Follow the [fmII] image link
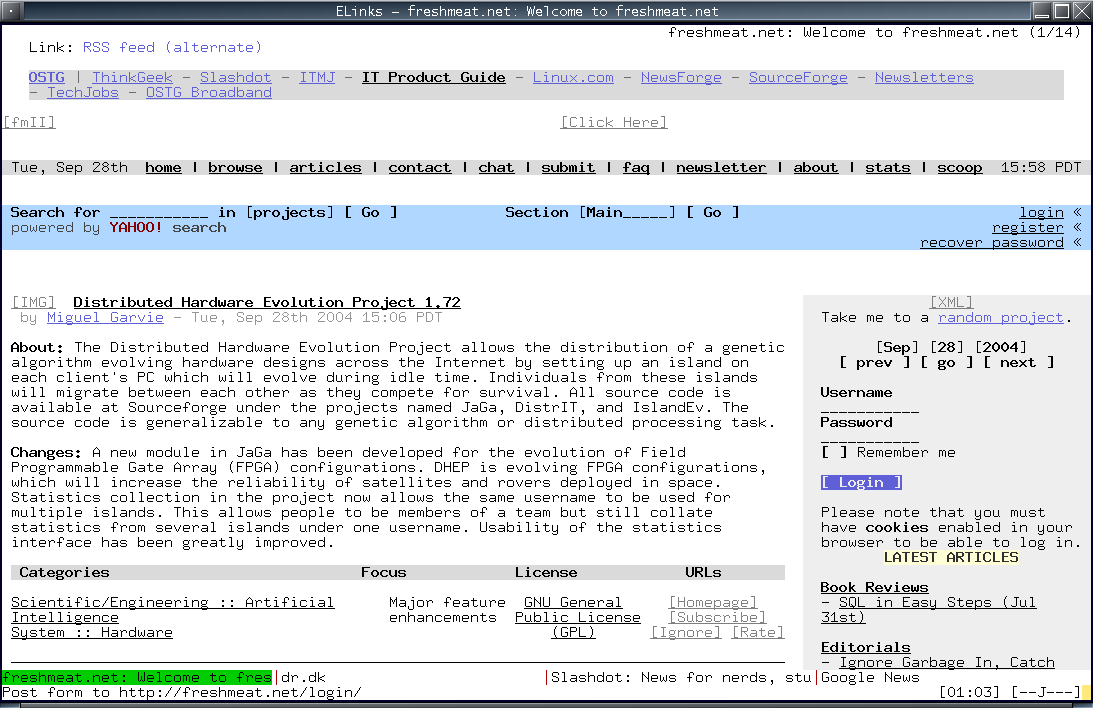This screenshot has height=708, width=1093. tap(29, 123)
